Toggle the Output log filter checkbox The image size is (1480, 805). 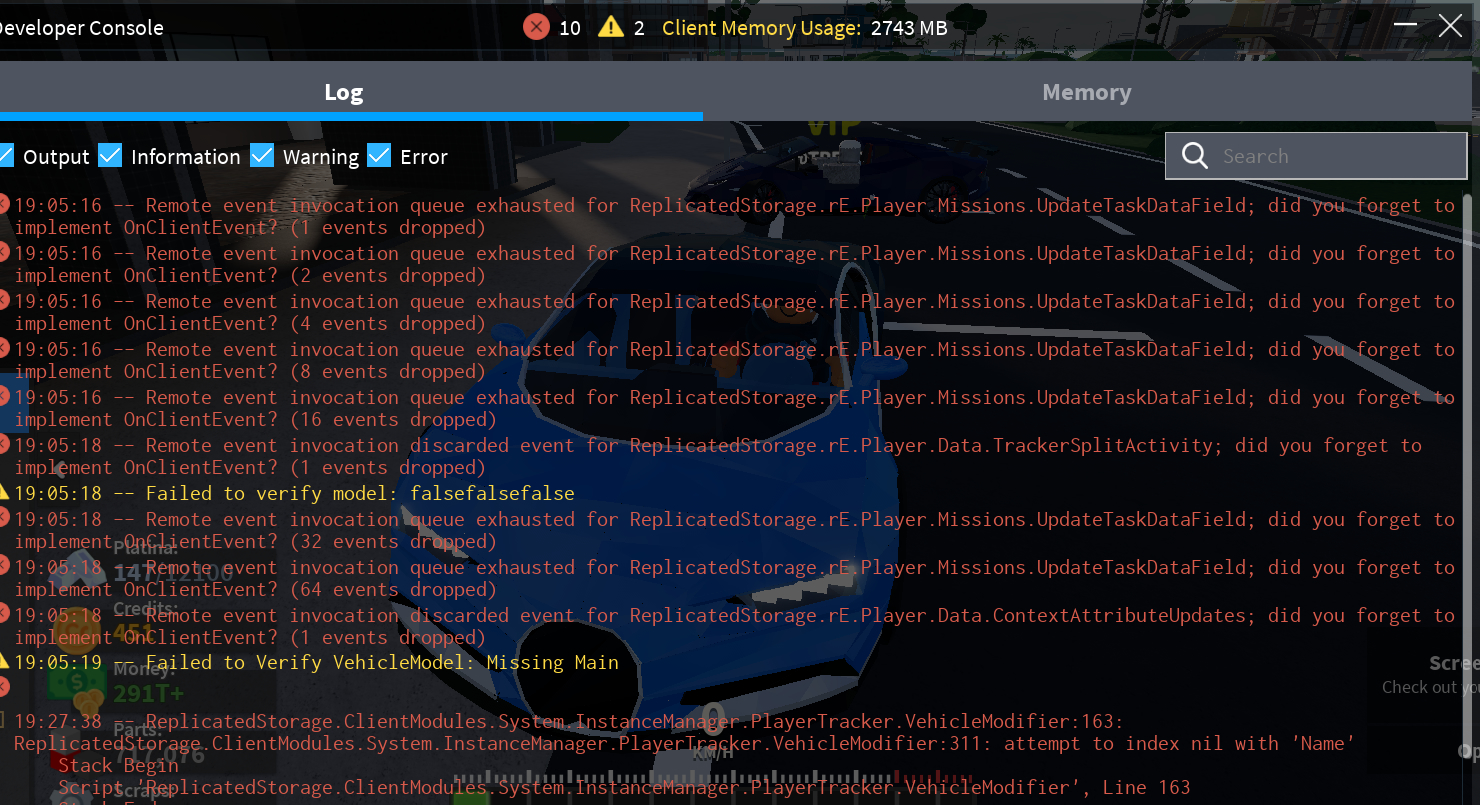[5, 156]
